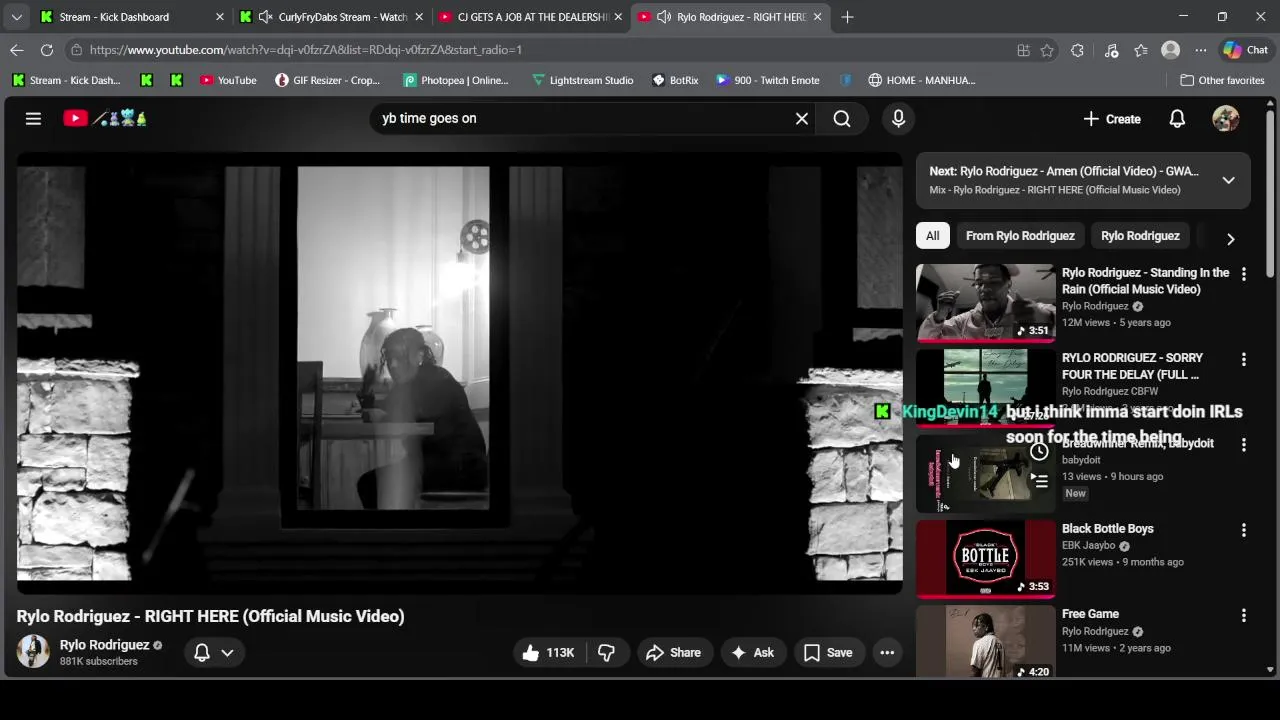Open browser extensions puzzle icon

(1077, 50)
